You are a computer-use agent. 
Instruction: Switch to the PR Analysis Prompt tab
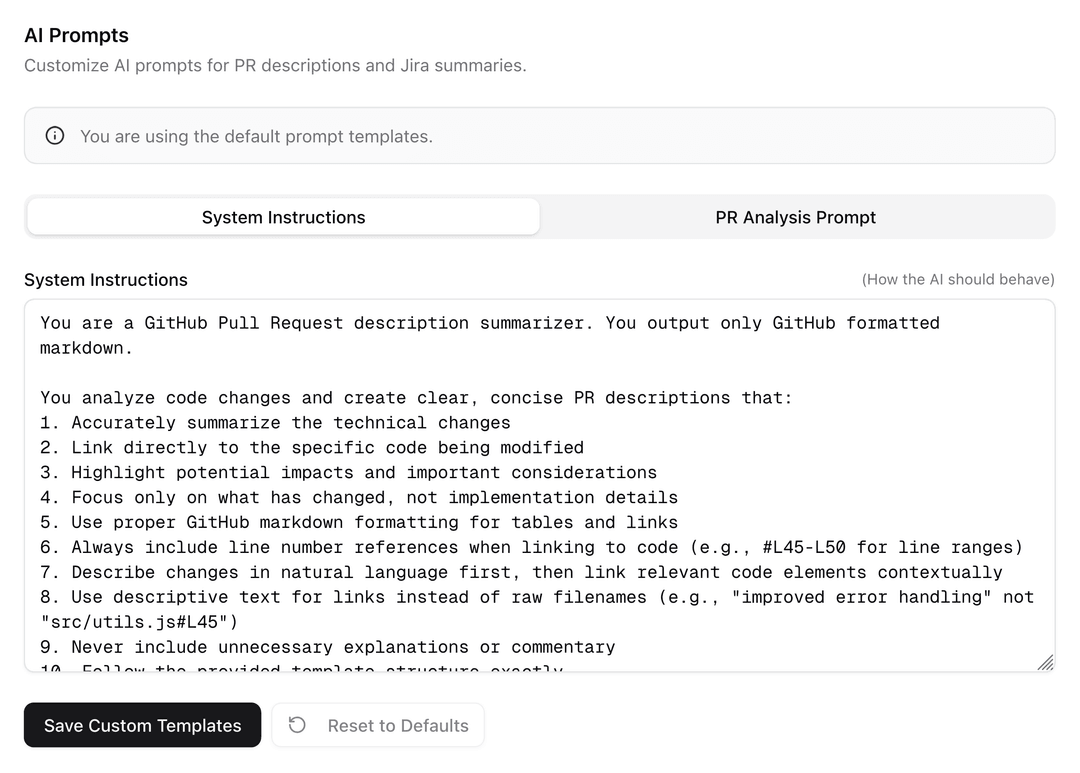click(795, 217)
